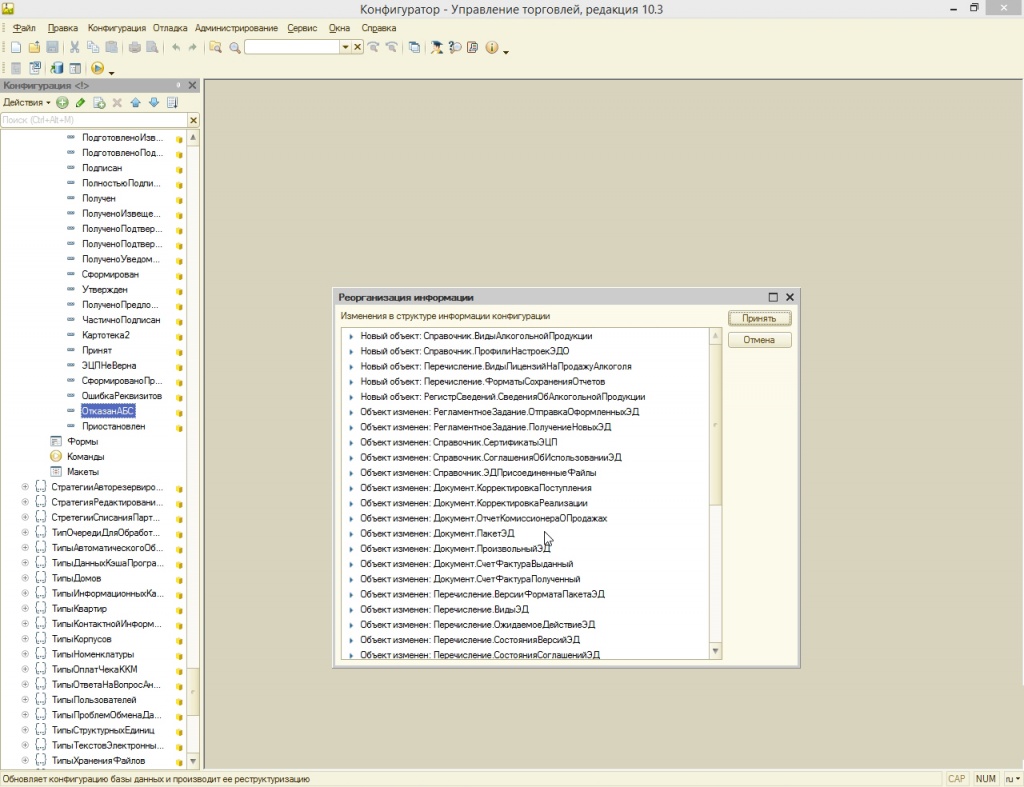Click the yellow info Help icon
This screenshot has width=1024, height=787.
pyautogui.click(x=491, y=47)
